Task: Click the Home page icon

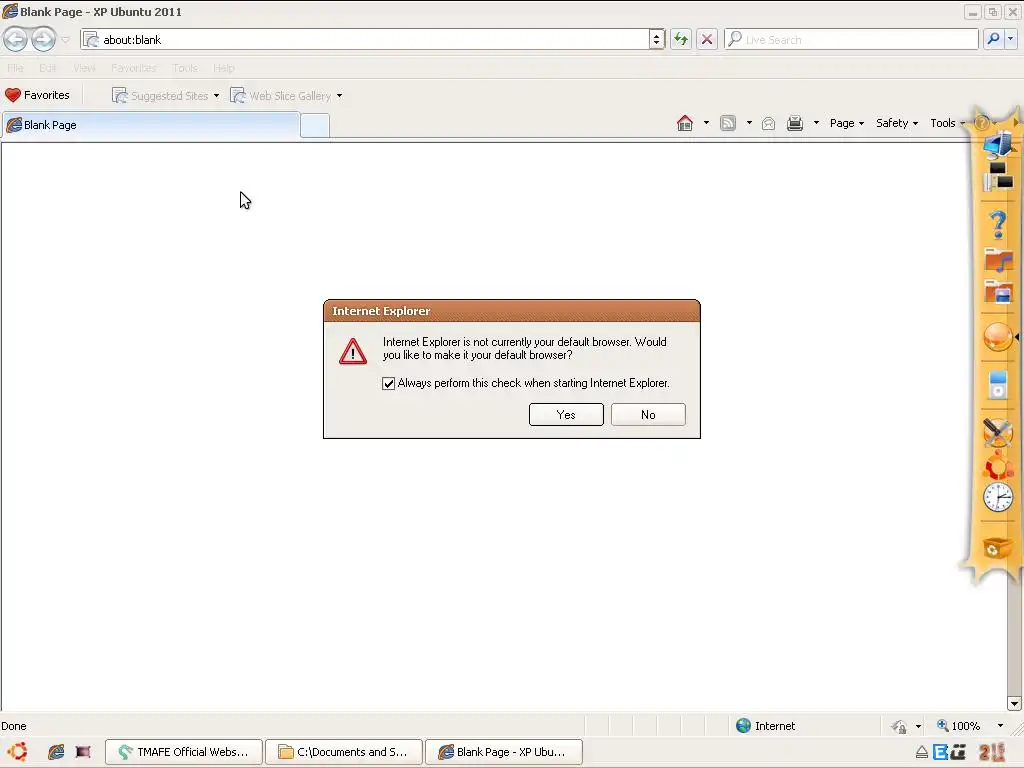Action: pyautogui.click(x=684, y=123)
